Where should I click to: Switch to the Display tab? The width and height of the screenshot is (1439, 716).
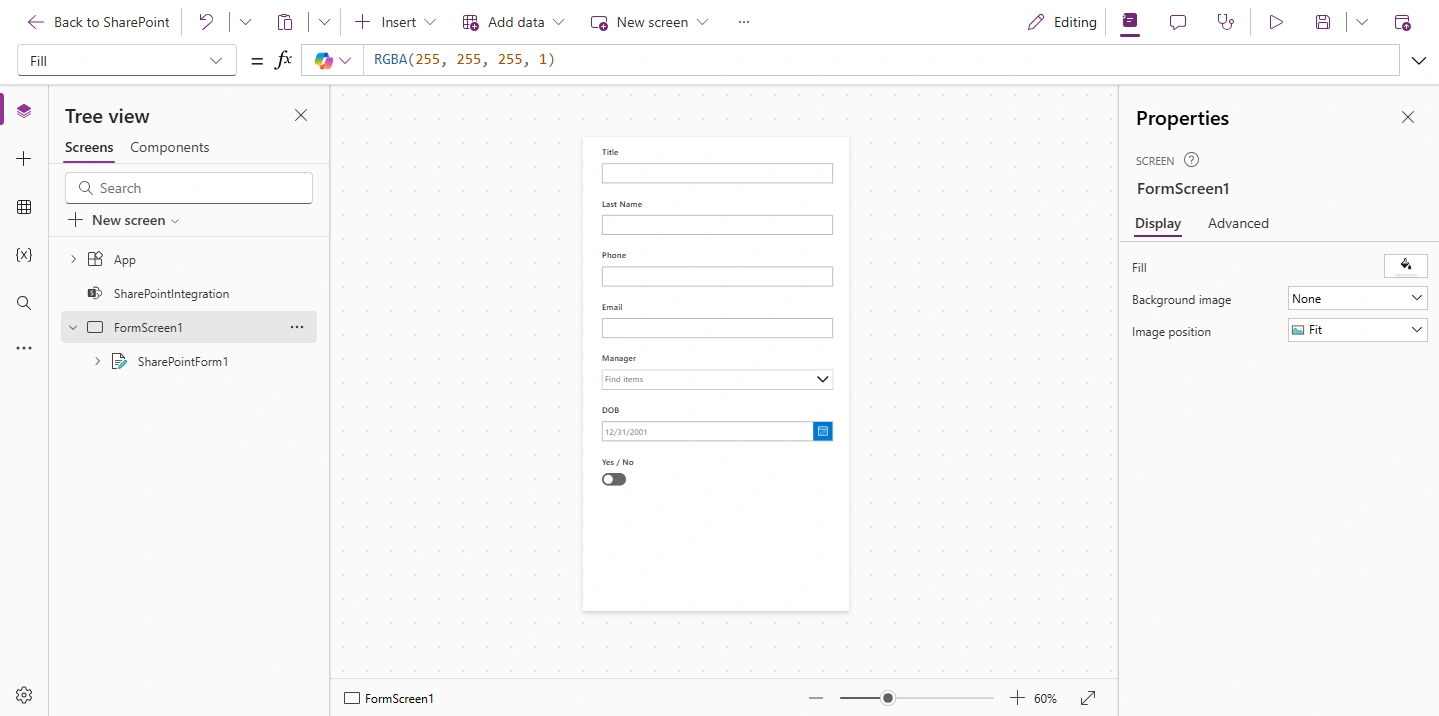click(x=1158, y=224)
